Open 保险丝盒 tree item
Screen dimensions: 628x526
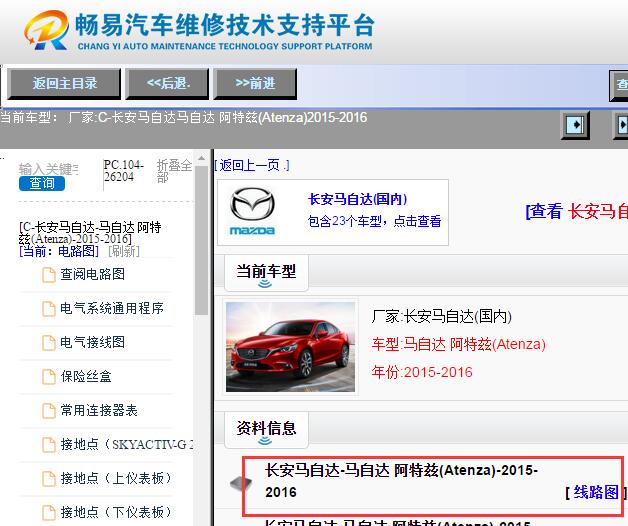click(86, 377)
